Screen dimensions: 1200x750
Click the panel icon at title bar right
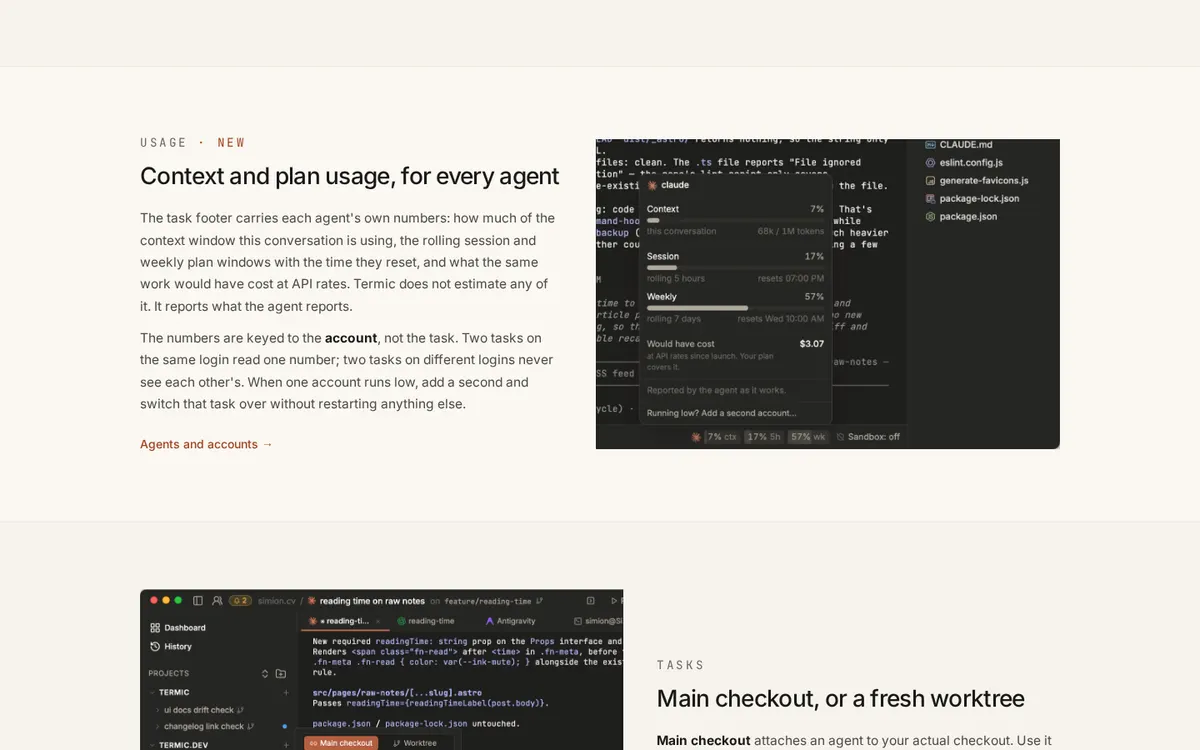point(590,601)
